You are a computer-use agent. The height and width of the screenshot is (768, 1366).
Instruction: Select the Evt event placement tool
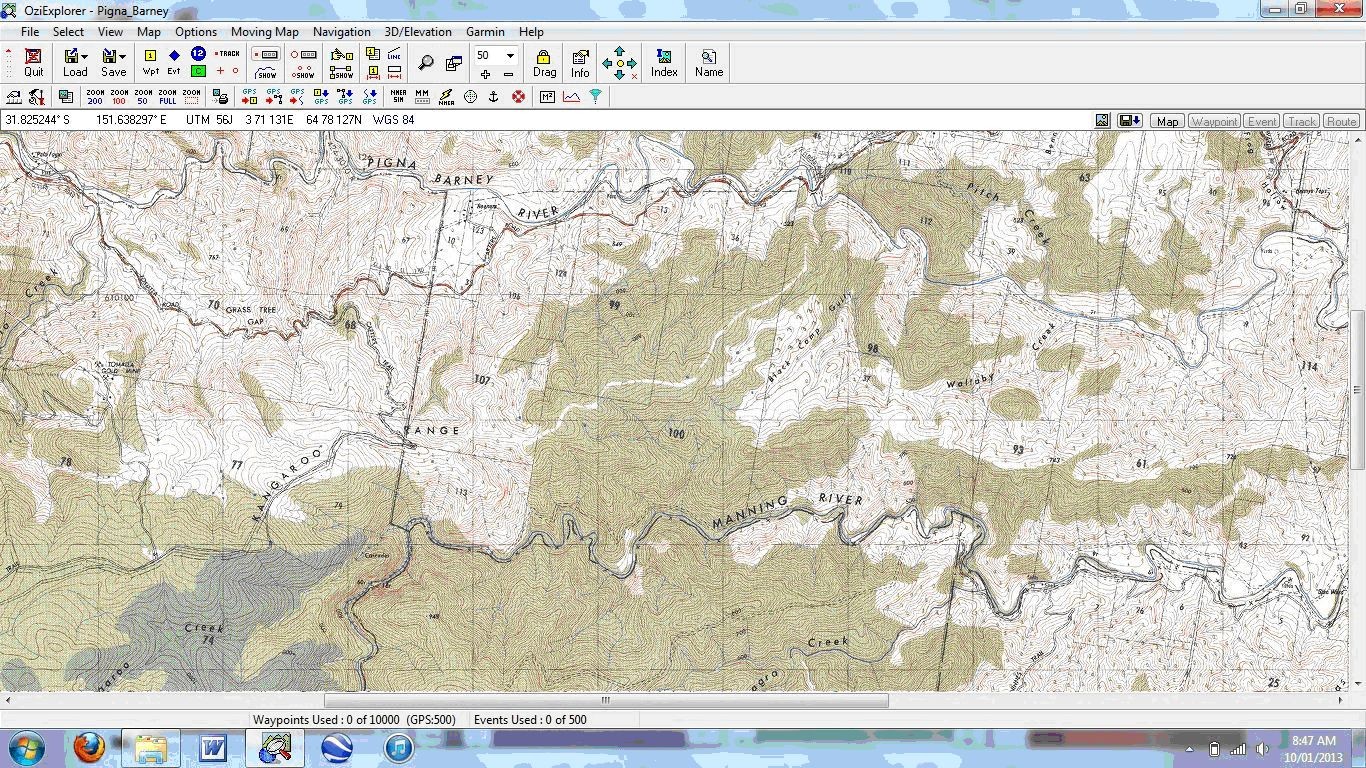pos(174,62)
